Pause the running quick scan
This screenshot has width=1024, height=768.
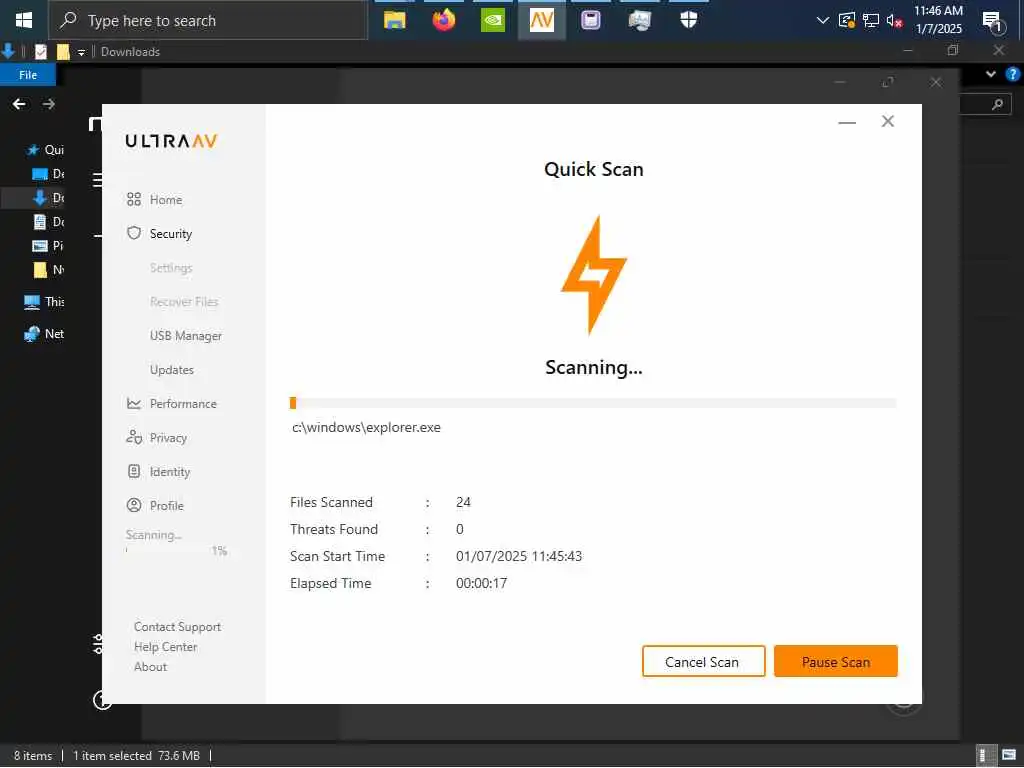click(836, 662)
